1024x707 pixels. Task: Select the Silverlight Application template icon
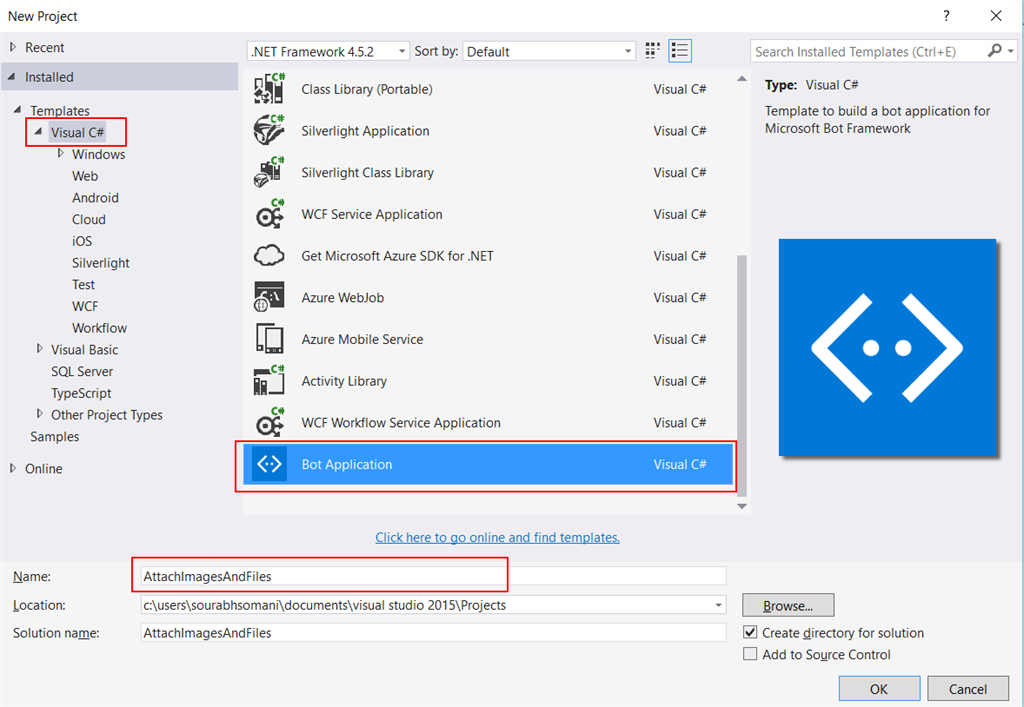(269, 131)
